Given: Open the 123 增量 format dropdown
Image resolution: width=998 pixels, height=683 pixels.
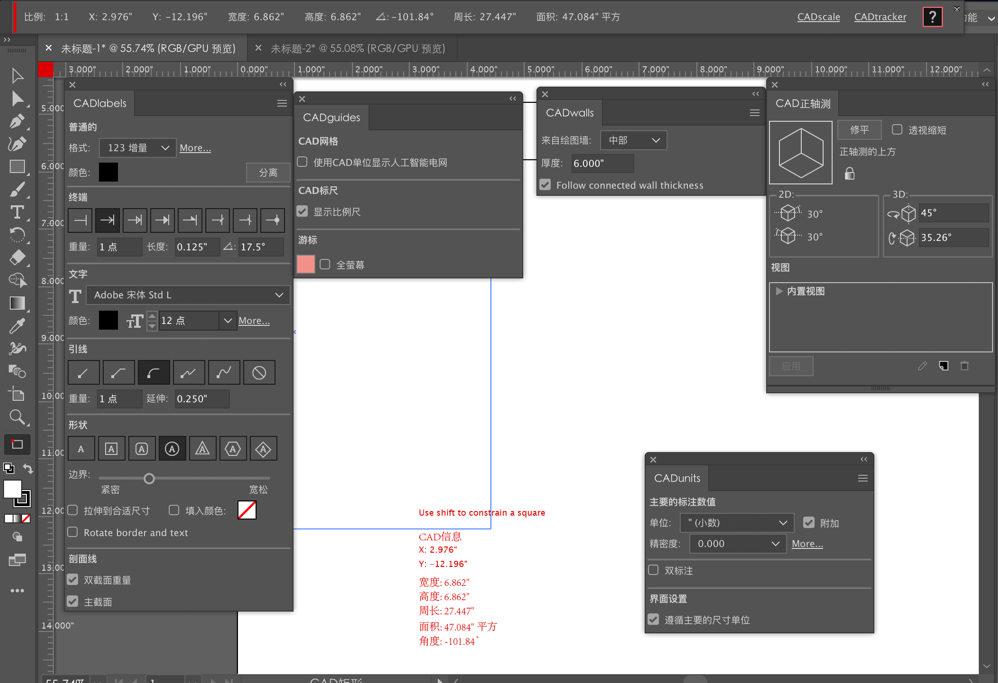Looking at the screenshot, I should click(x=137, y=147).
